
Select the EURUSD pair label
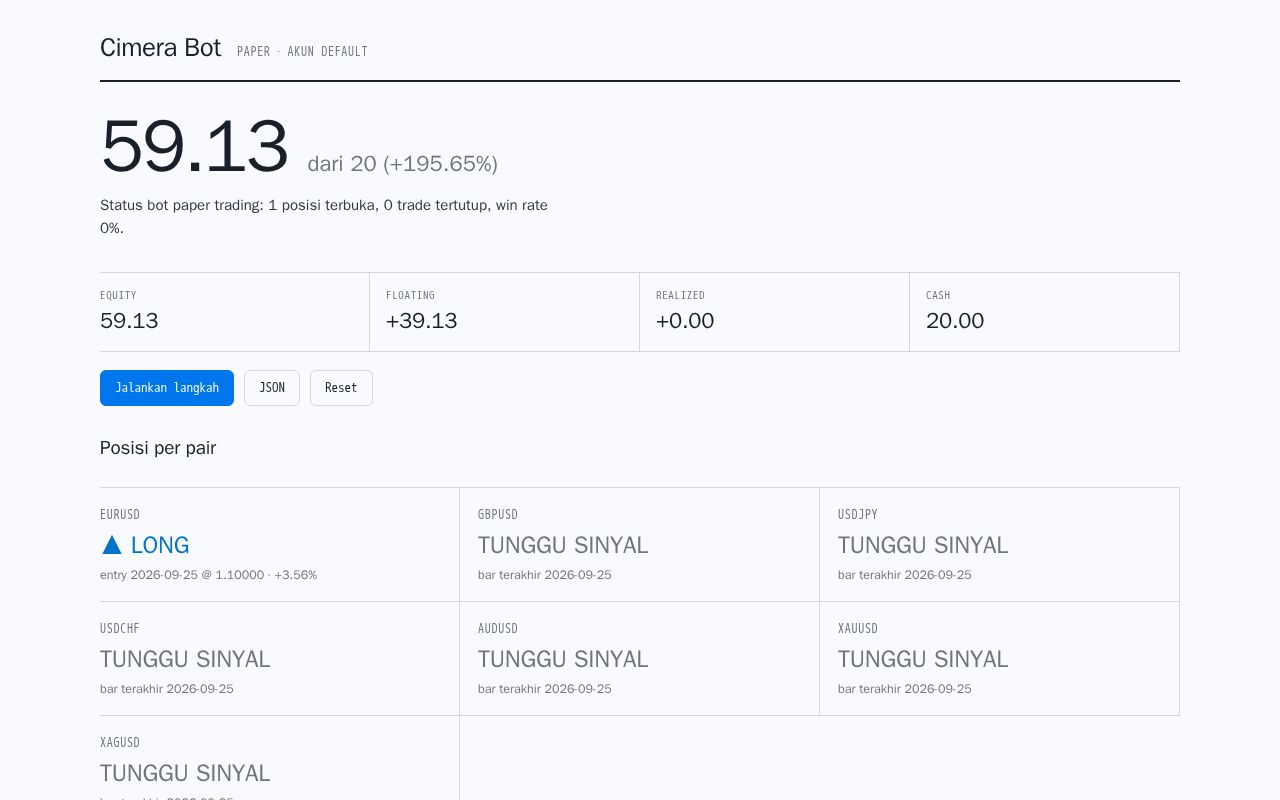point(120,514)
